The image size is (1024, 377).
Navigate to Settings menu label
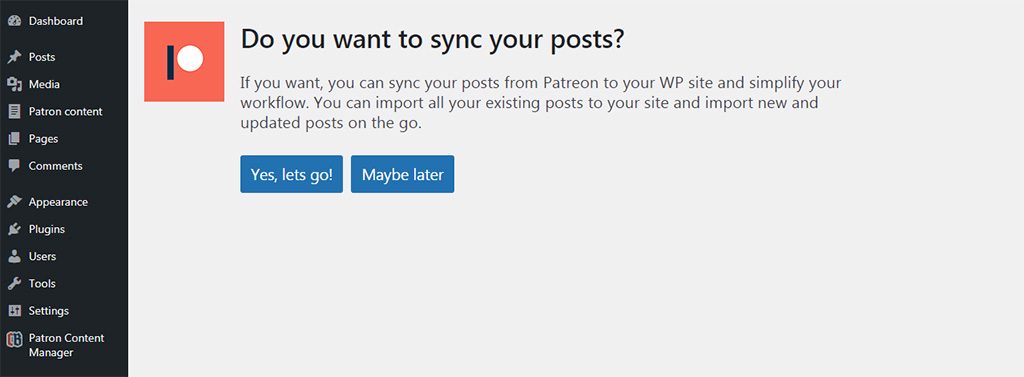tap(48, 311)
